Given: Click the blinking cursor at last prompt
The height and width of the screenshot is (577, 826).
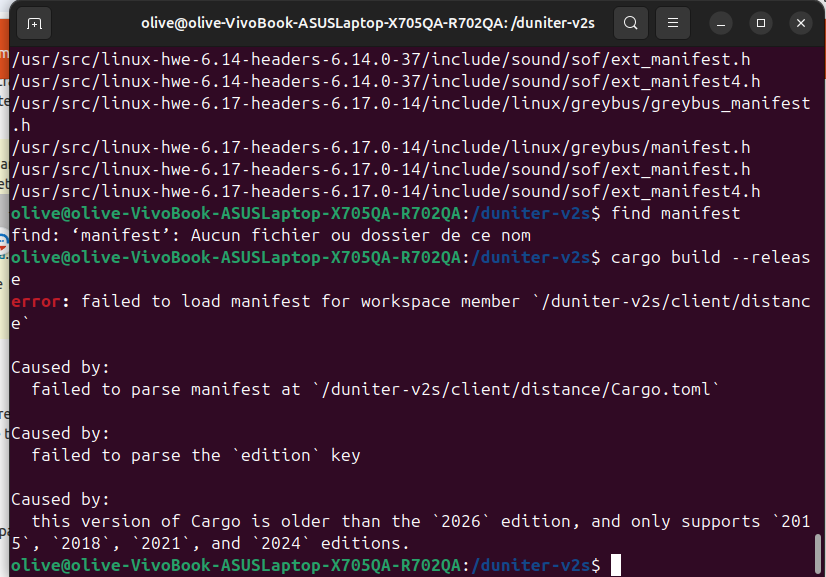Looking at the screenshot, I should [x=616, y=566].
